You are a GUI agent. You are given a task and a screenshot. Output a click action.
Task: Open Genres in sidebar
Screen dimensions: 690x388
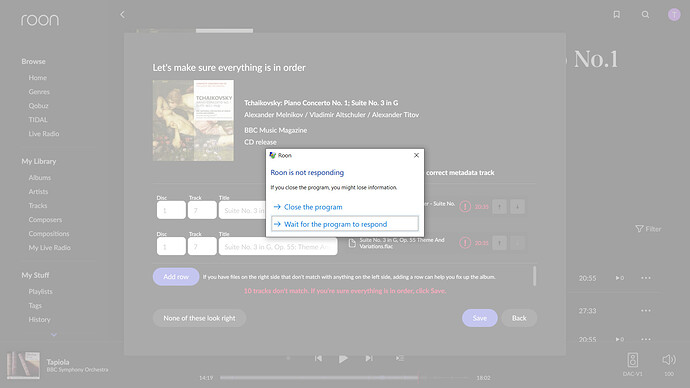[x=39, y=92]
